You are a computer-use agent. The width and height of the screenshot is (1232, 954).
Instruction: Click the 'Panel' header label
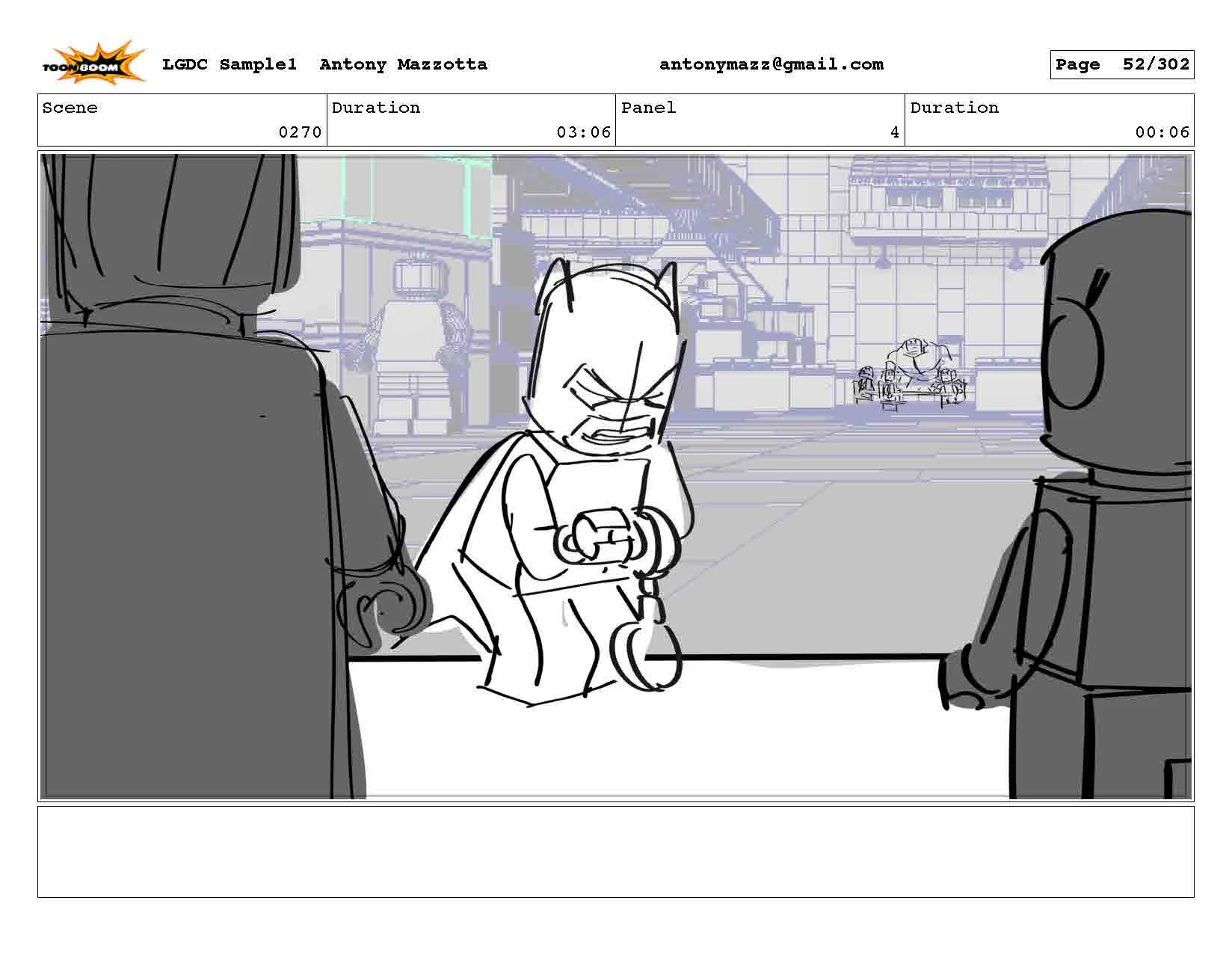pyautogui.click(x=648, y=108)
